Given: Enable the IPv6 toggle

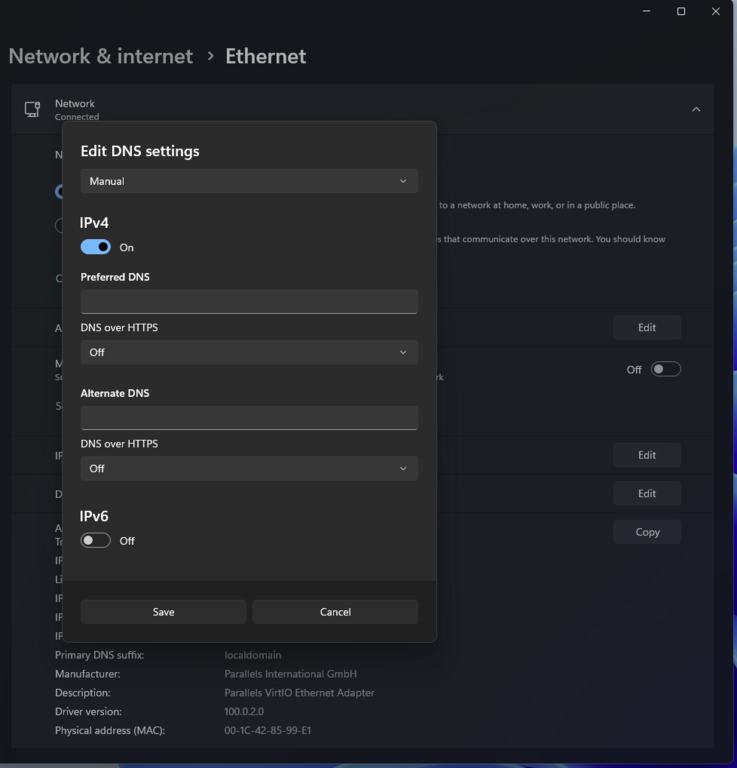Looking at the screenshot, I should tap(95, 541).
